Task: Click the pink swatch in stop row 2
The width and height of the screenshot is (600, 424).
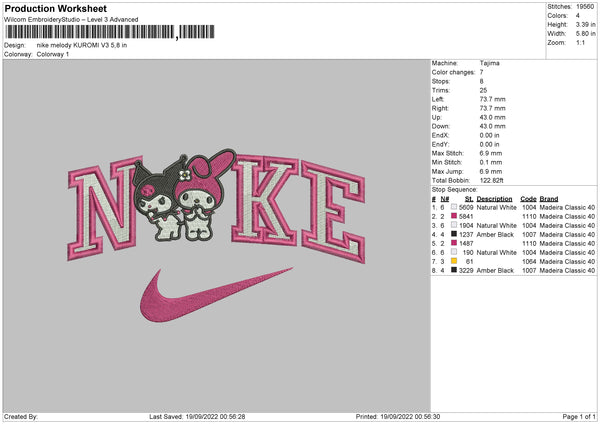Action: click(454, 216)
